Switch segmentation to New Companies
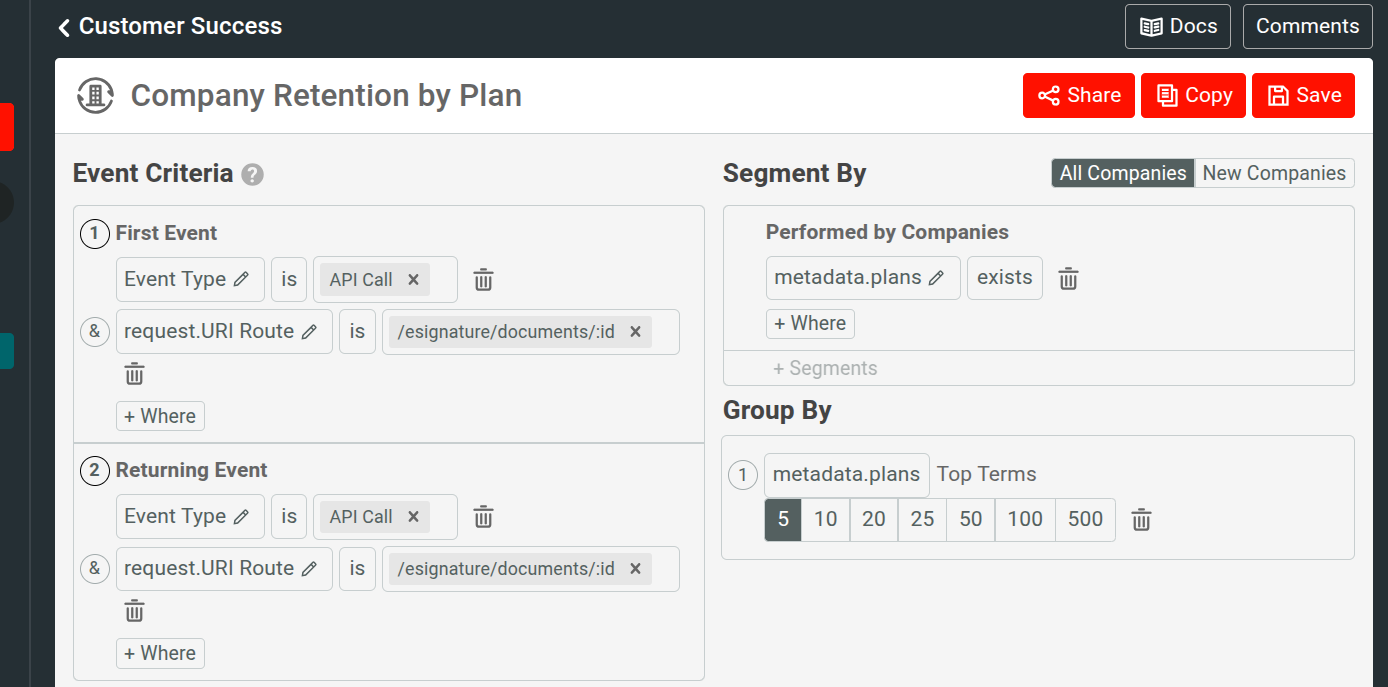Viewport: 1388px width, 687px height. 1274,172
